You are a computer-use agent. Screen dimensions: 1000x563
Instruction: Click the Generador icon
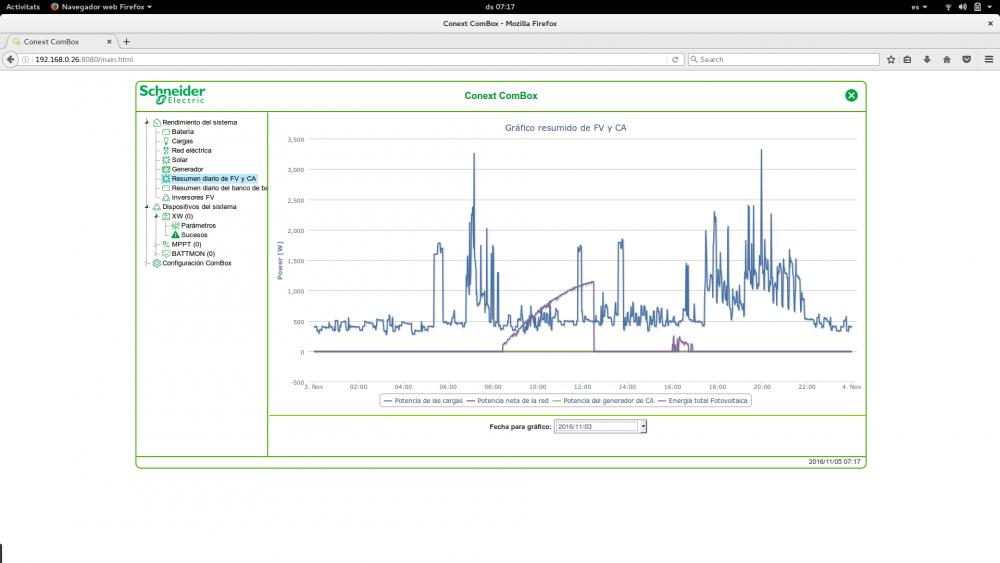pos(166,169)
